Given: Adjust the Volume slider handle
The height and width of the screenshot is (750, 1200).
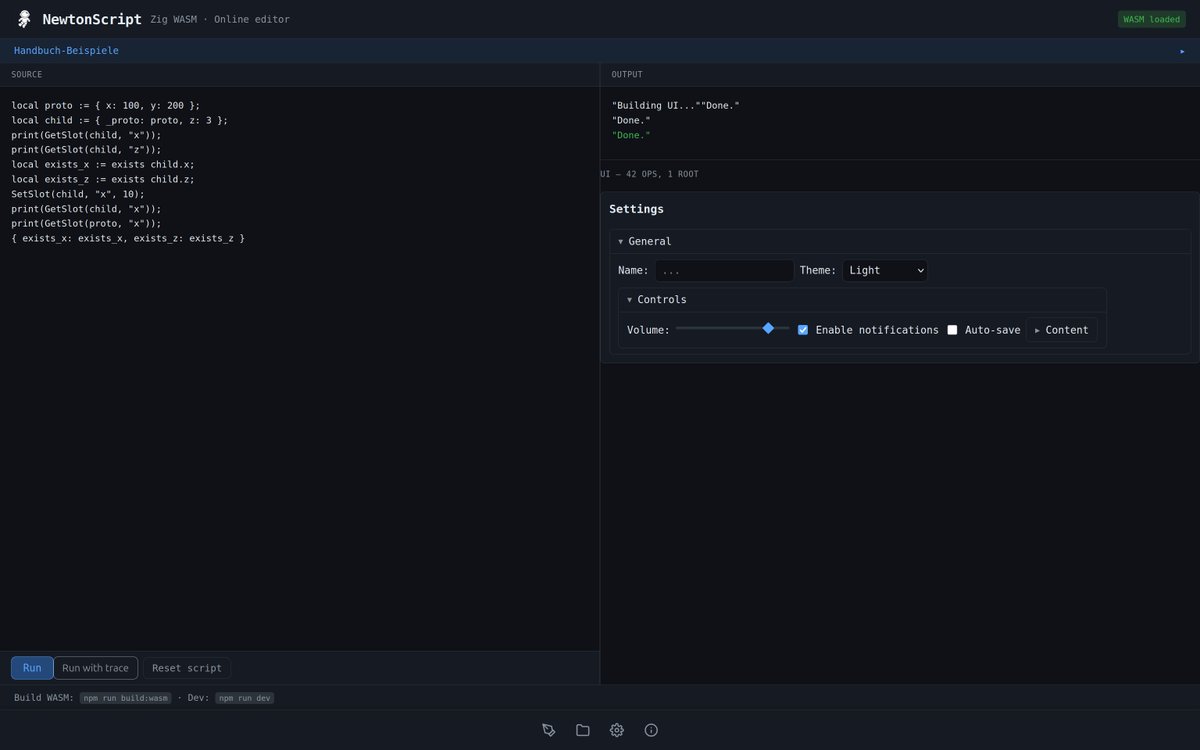Looking at the screenshot, I should pos(768,328).
